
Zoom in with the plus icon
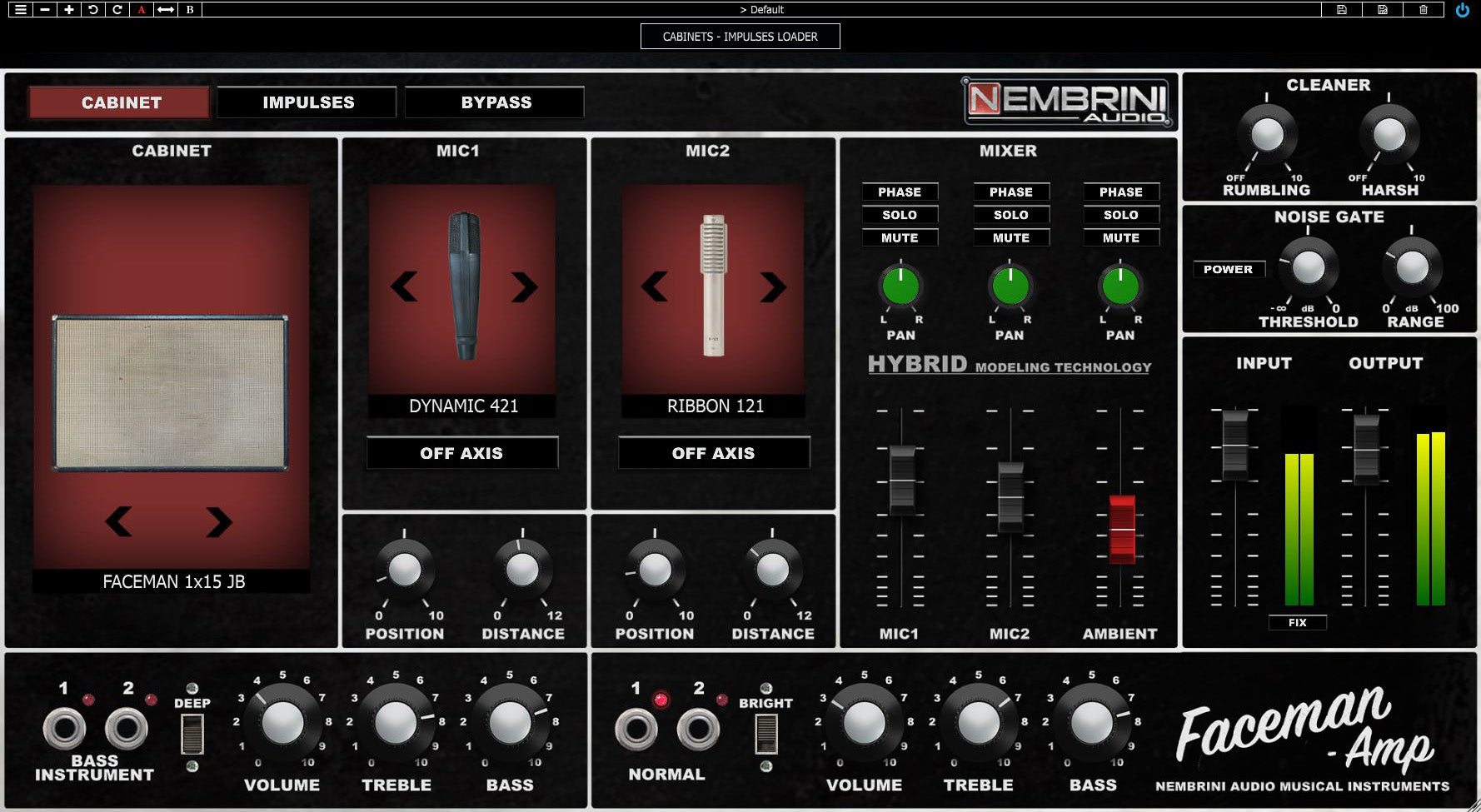pyautogui.click(x=67, y=9)
